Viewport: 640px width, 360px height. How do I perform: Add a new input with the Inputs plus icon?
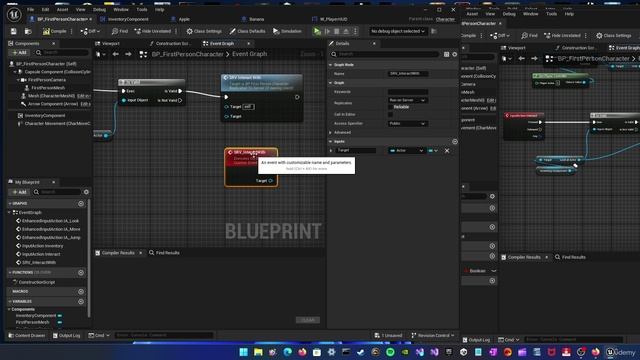tap(455, 141)
